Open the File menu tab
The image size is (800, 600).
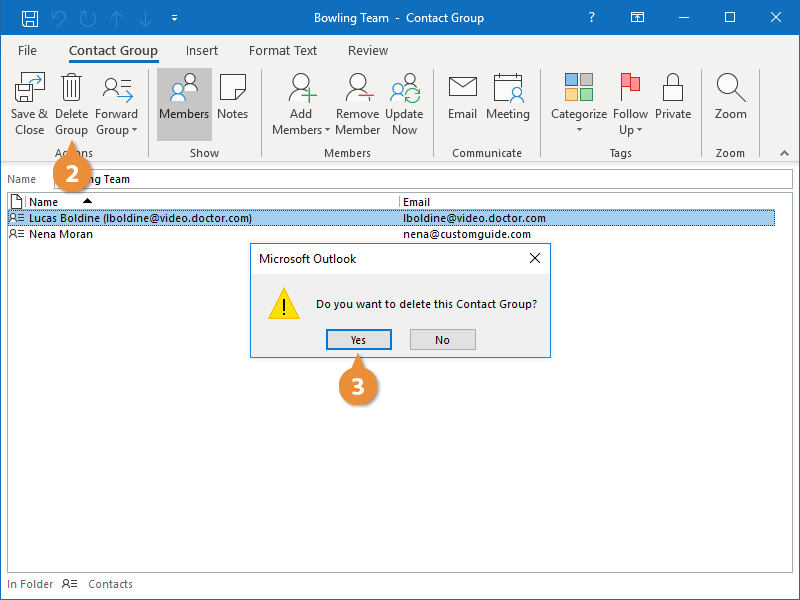27,51
